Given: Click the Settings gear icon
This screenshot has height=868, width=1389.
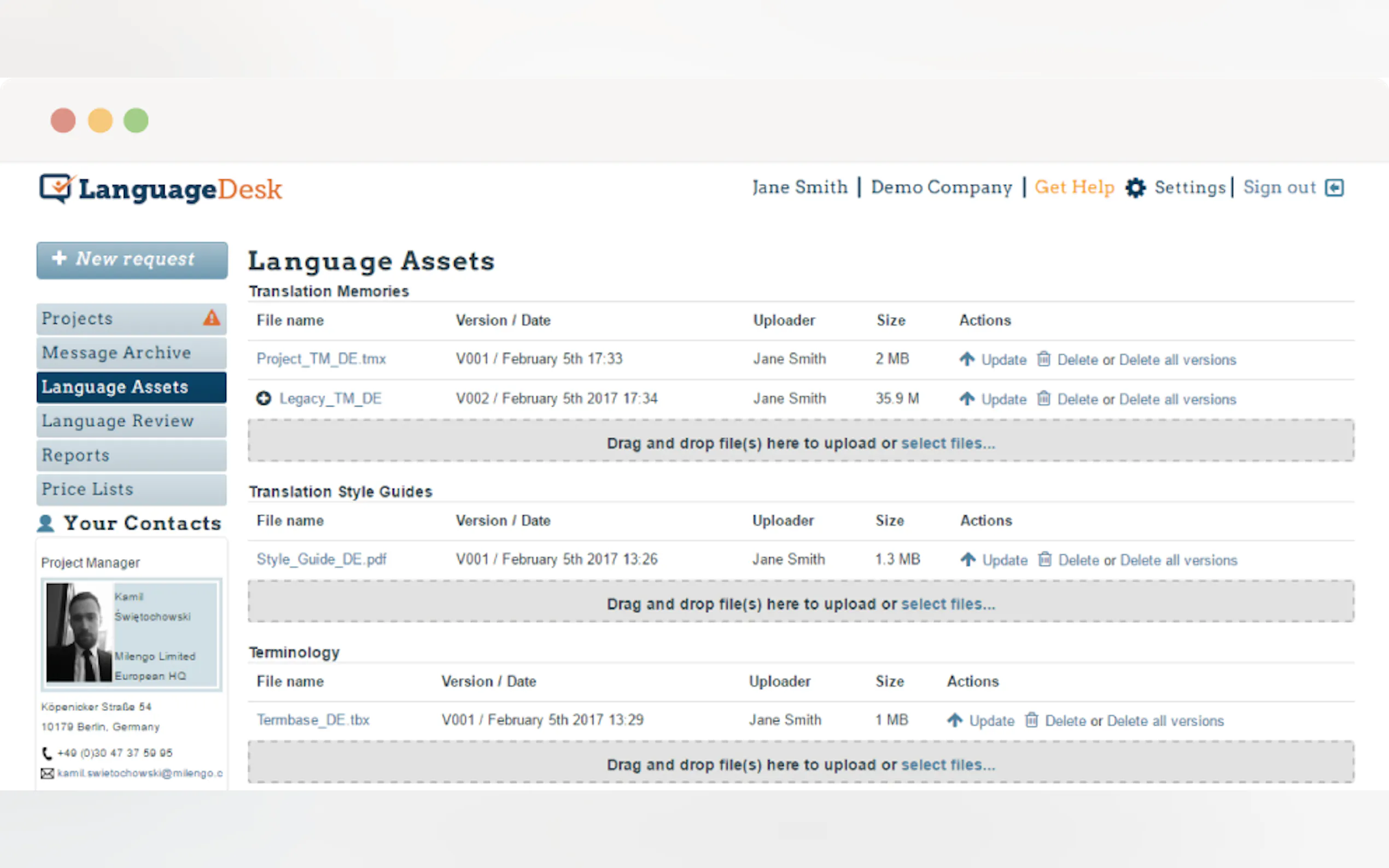Looking at the screenshot, I should 1135,187.
